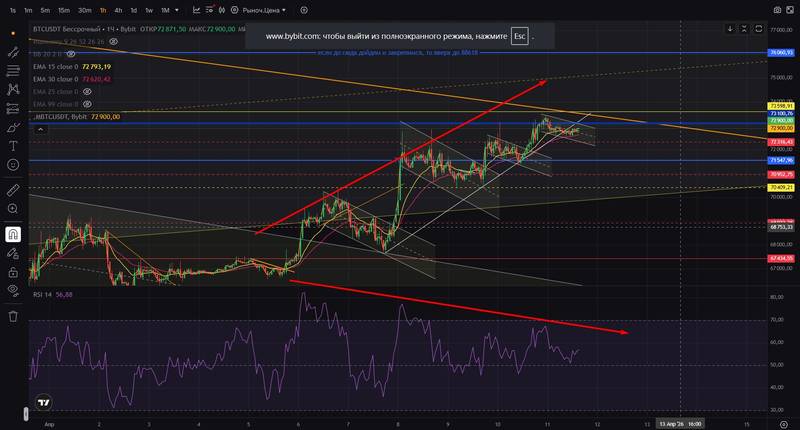
Task: Toggle visibility of EMA 25 indicator
Action: 87,92
